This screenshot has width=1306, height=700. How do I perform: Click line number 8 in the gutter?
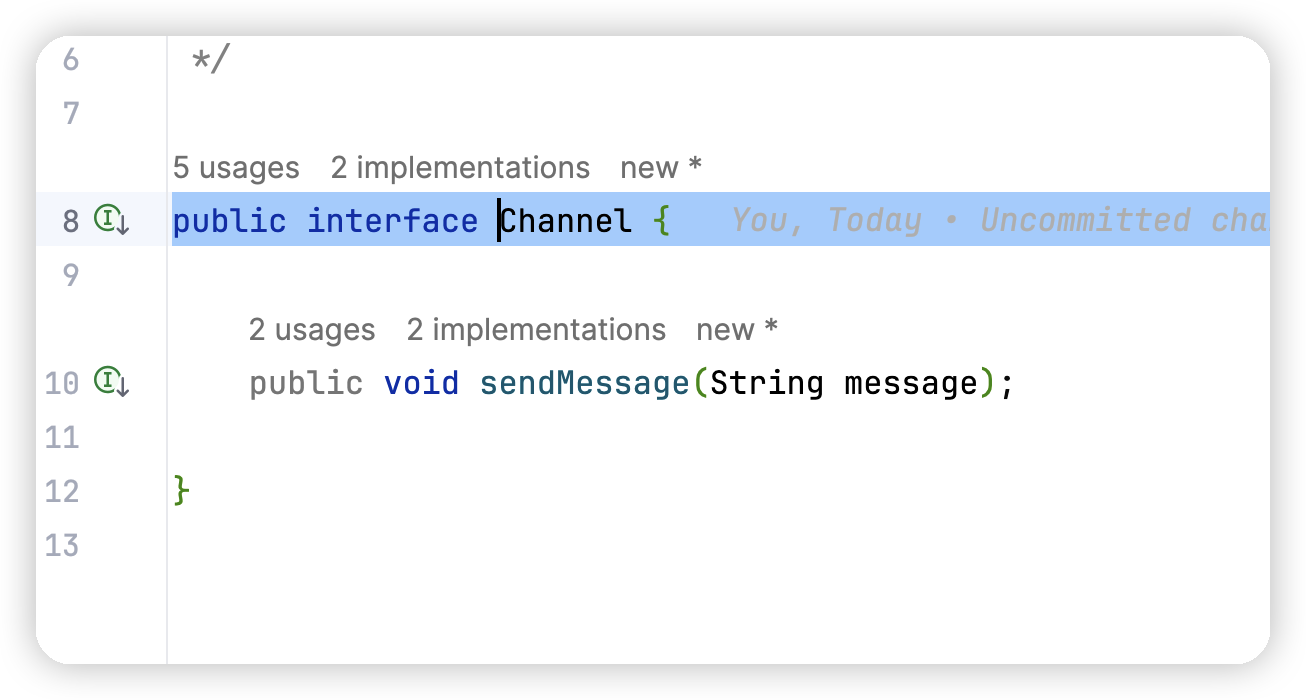(x=70, y=220)
